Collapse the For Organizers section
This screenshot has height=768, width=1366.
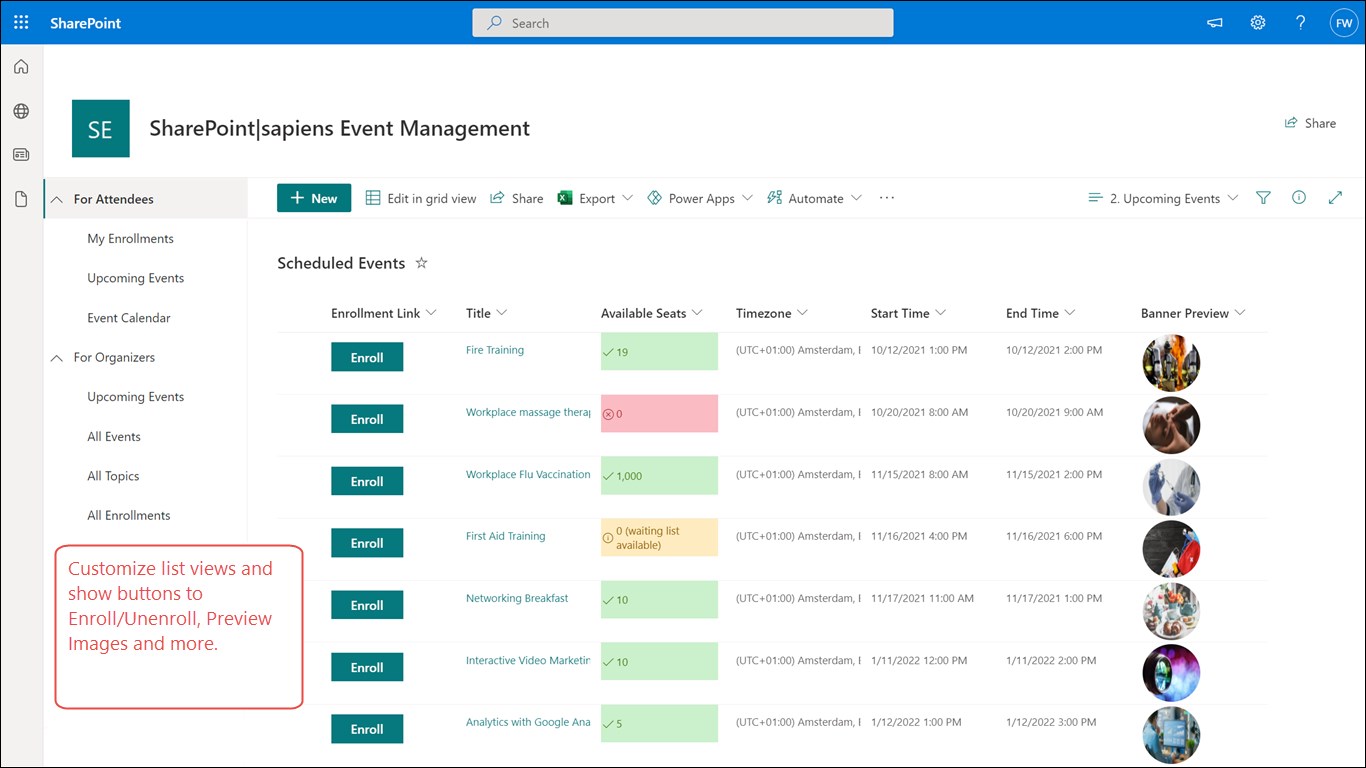click(57, 357)
